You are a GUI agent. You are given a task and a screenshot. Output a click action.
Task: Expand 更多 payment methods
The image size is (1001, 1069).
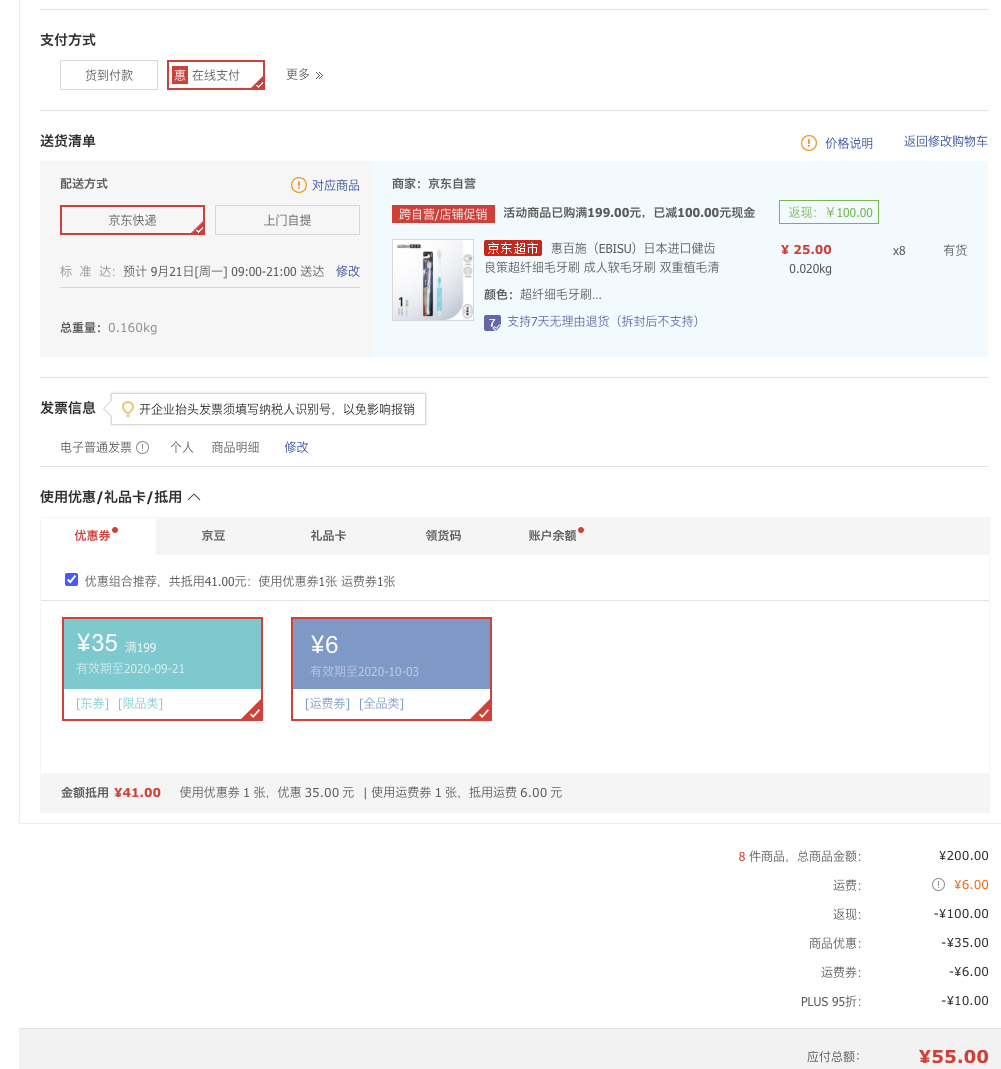pyautogui.click(x=305, y=74)
